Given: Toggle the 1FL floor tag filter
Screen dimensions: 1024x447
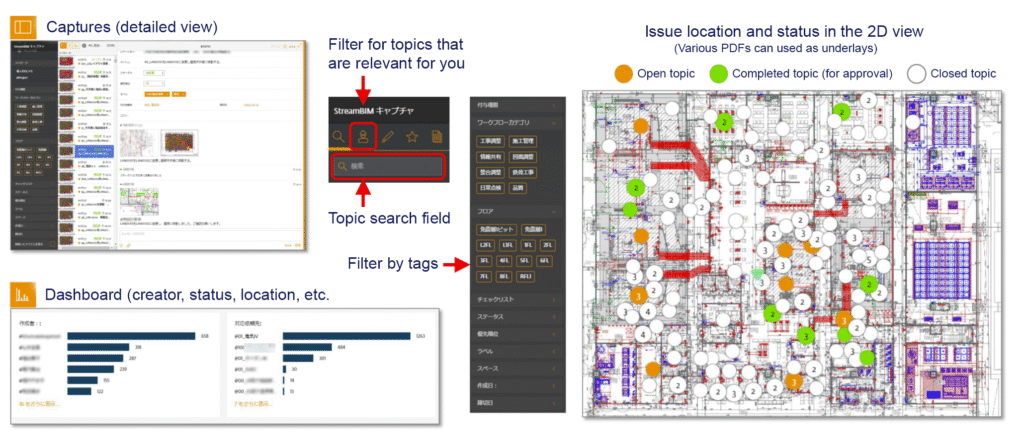Looking at the screenshot, I should 526,245.
